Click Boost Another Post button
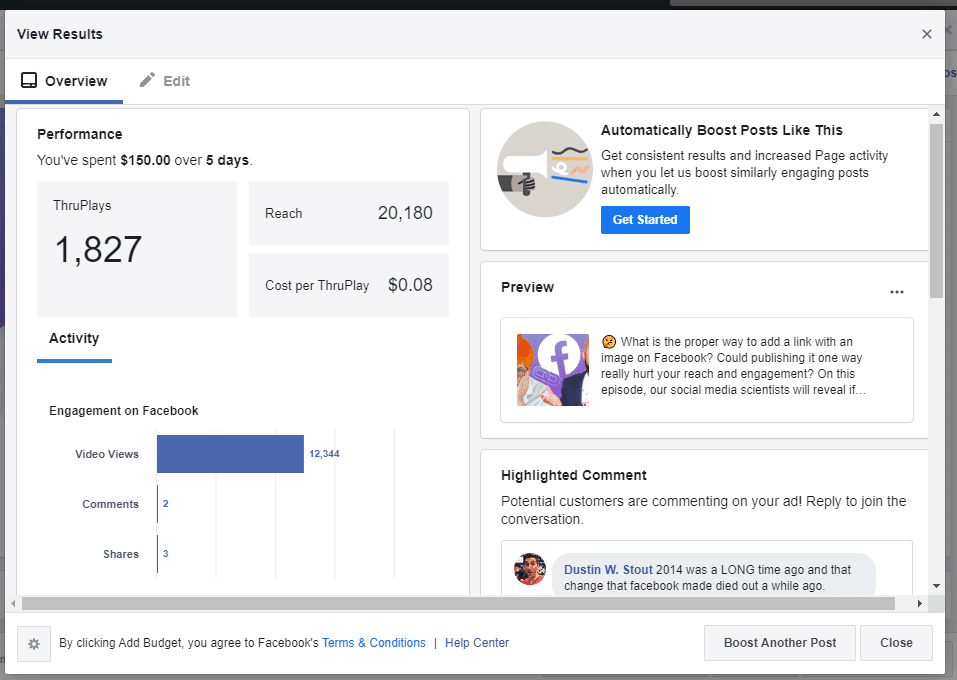957x680 pixels. [x=779, y=643]
